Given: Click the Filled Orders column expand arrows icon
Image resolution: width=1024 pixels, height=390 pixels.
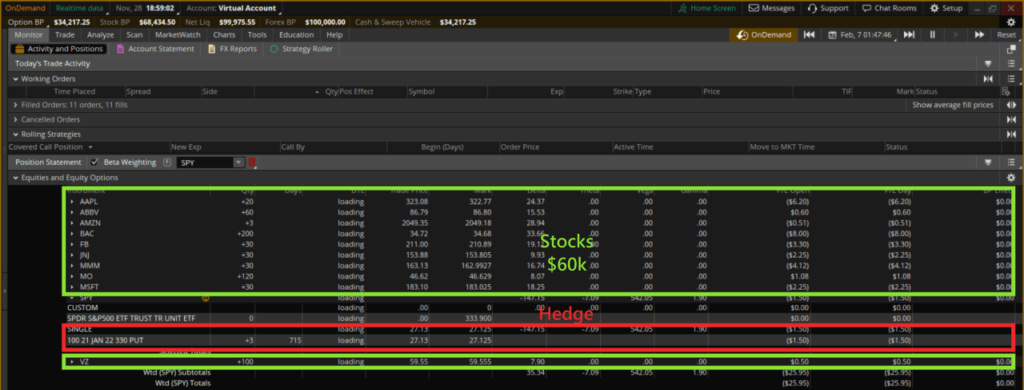Looking at the screenshot, I should [x=1011, y=105].
